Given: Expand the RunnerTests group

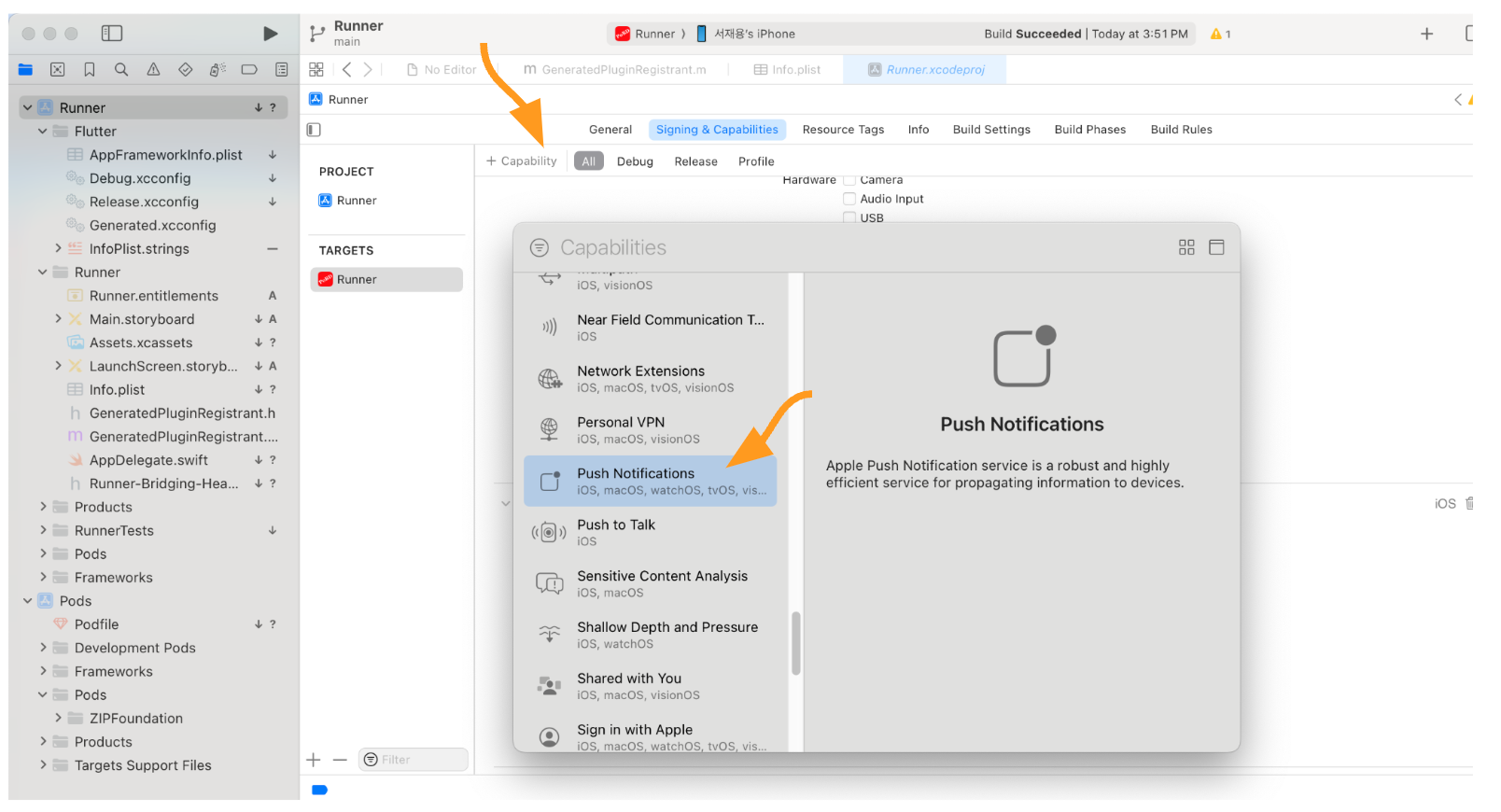Looking at the screenshot, I should tap(43, 530).
